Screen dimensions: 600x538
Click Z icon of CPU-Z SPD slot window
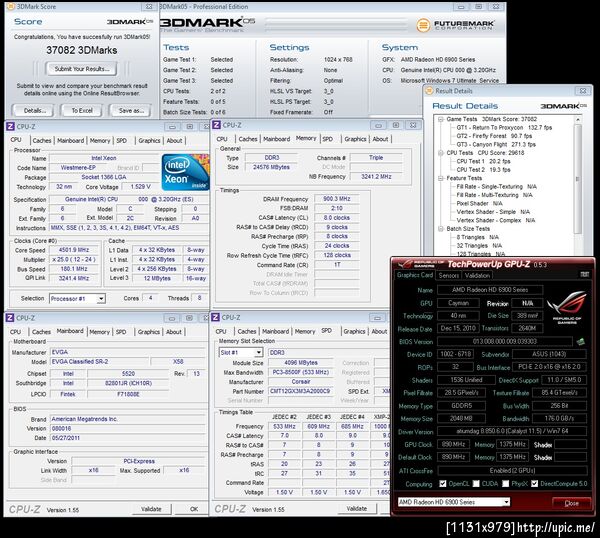coord(215,317)
